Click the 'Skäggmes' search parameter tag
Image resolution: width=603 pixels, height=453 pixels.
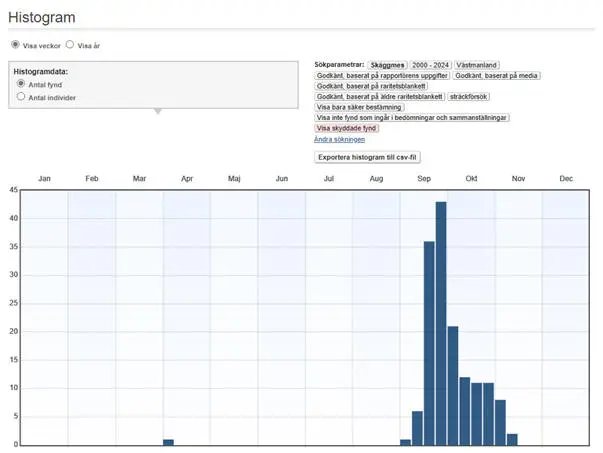tap(385, 64)
